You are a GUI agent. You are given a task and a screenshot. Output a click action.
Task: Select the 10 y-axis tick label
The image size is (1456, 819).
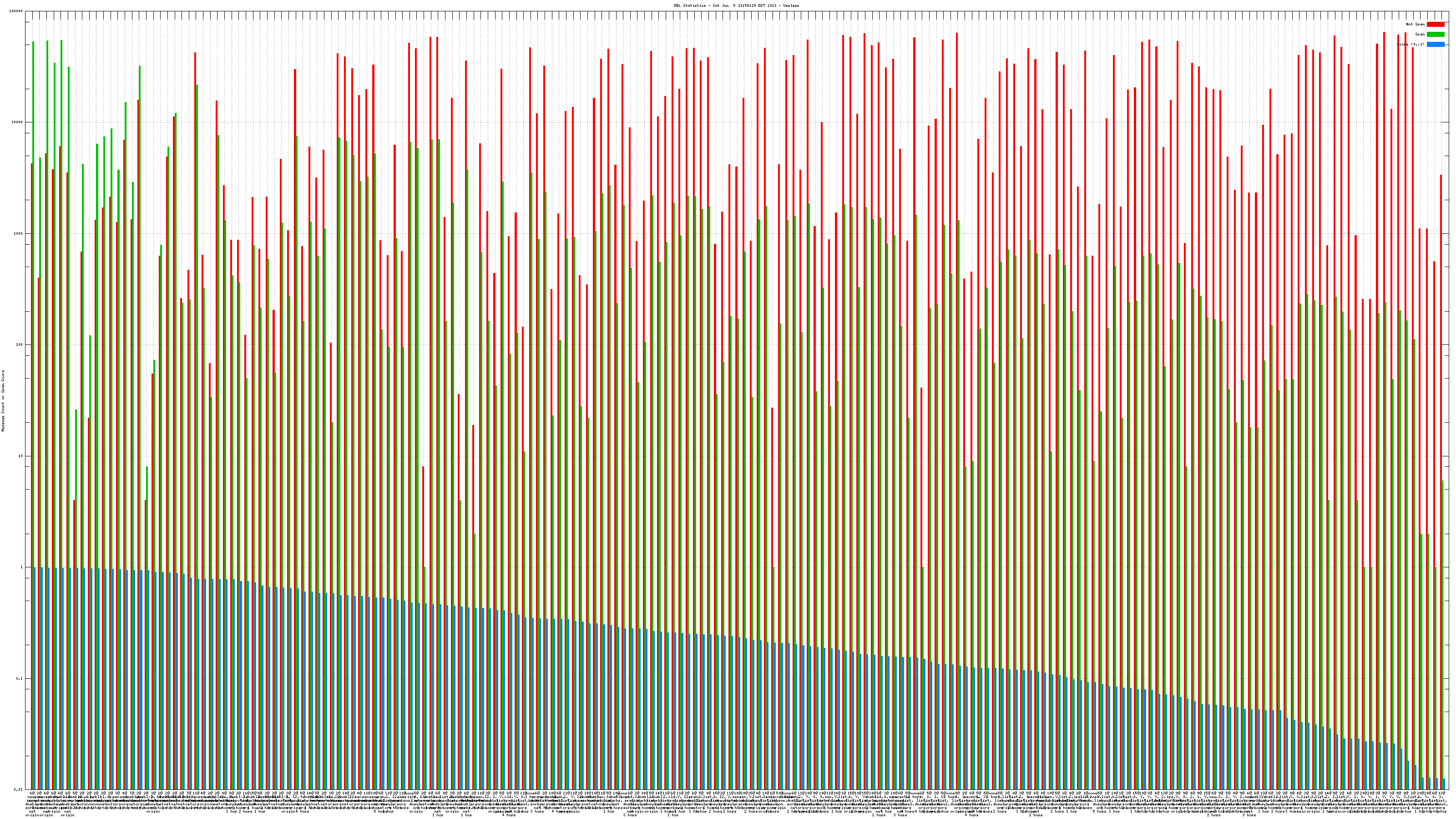(x=21, y=456)
